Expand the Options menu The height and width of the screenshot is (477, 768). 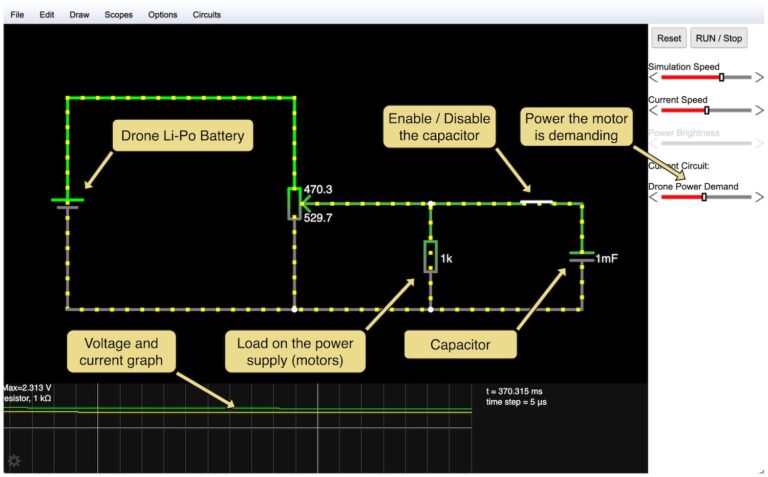[163, 15]
